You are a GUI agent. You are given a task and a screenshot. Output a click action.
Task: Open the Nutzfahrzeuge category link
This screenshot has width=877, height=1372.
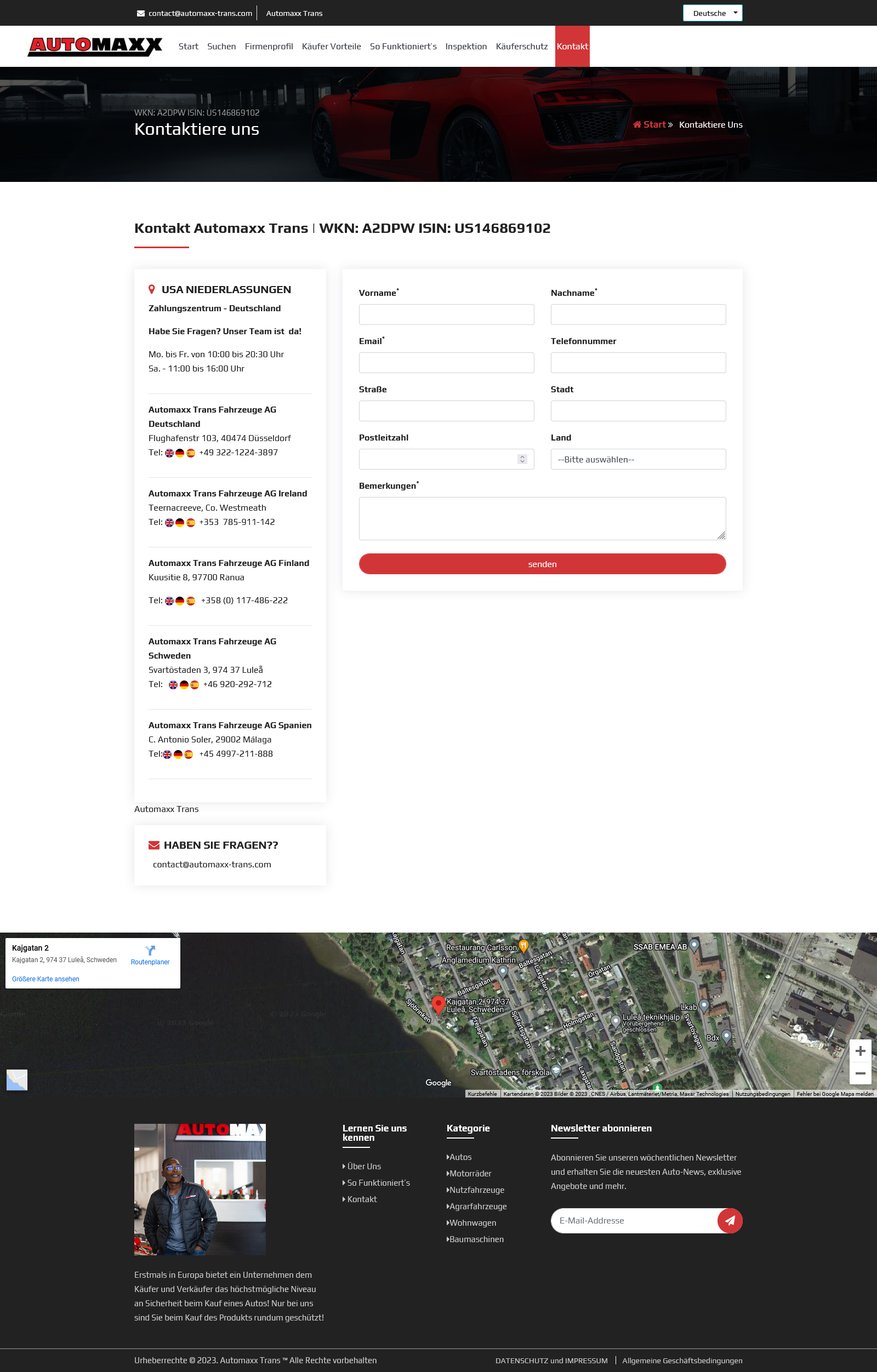[x=476, y=1190]
